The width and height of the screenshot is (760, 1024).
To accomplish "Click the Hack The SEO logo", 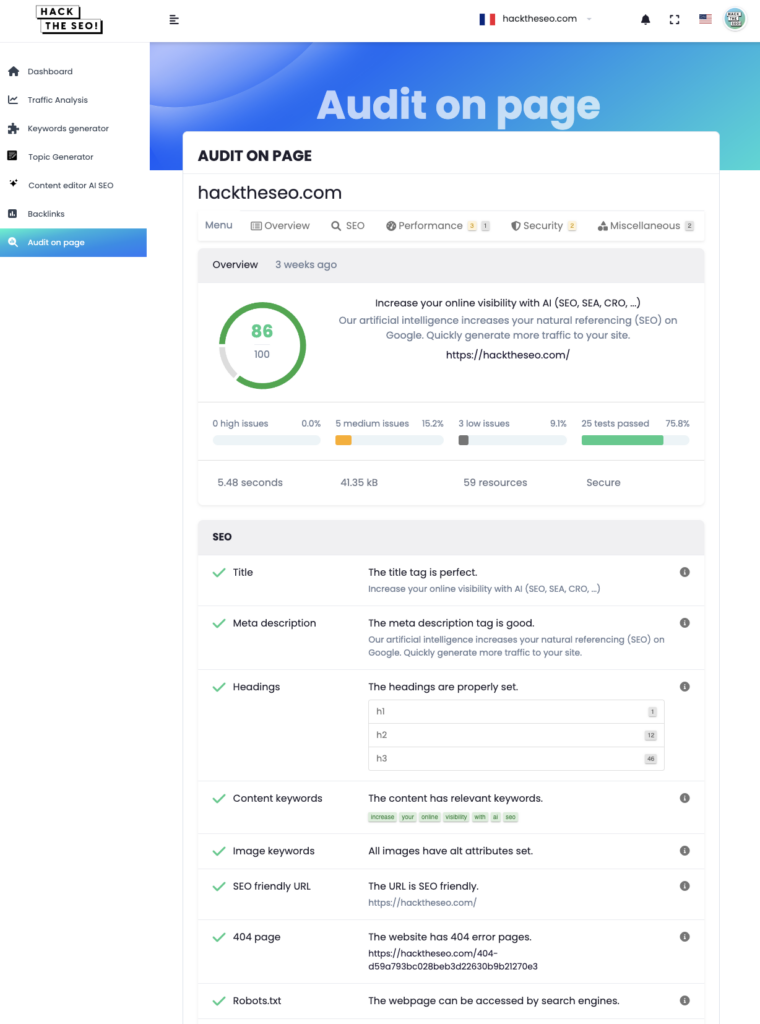I will coord(68,19).
